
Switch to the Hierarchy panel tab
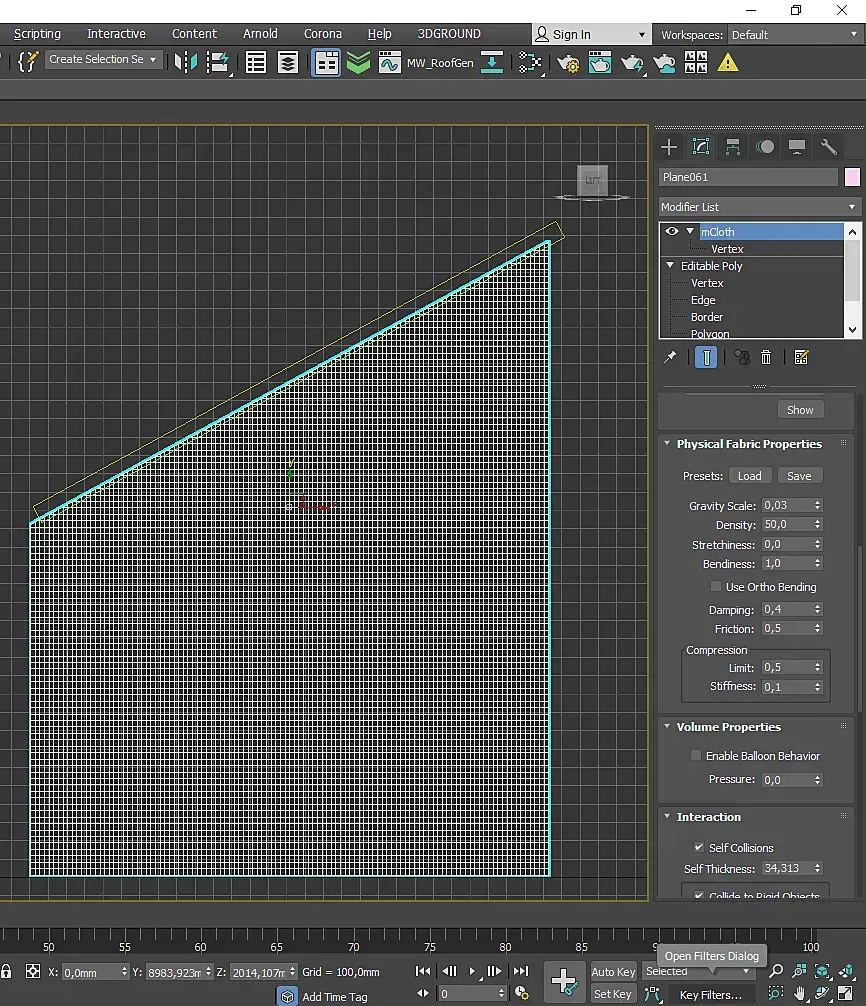pos(733,147)
